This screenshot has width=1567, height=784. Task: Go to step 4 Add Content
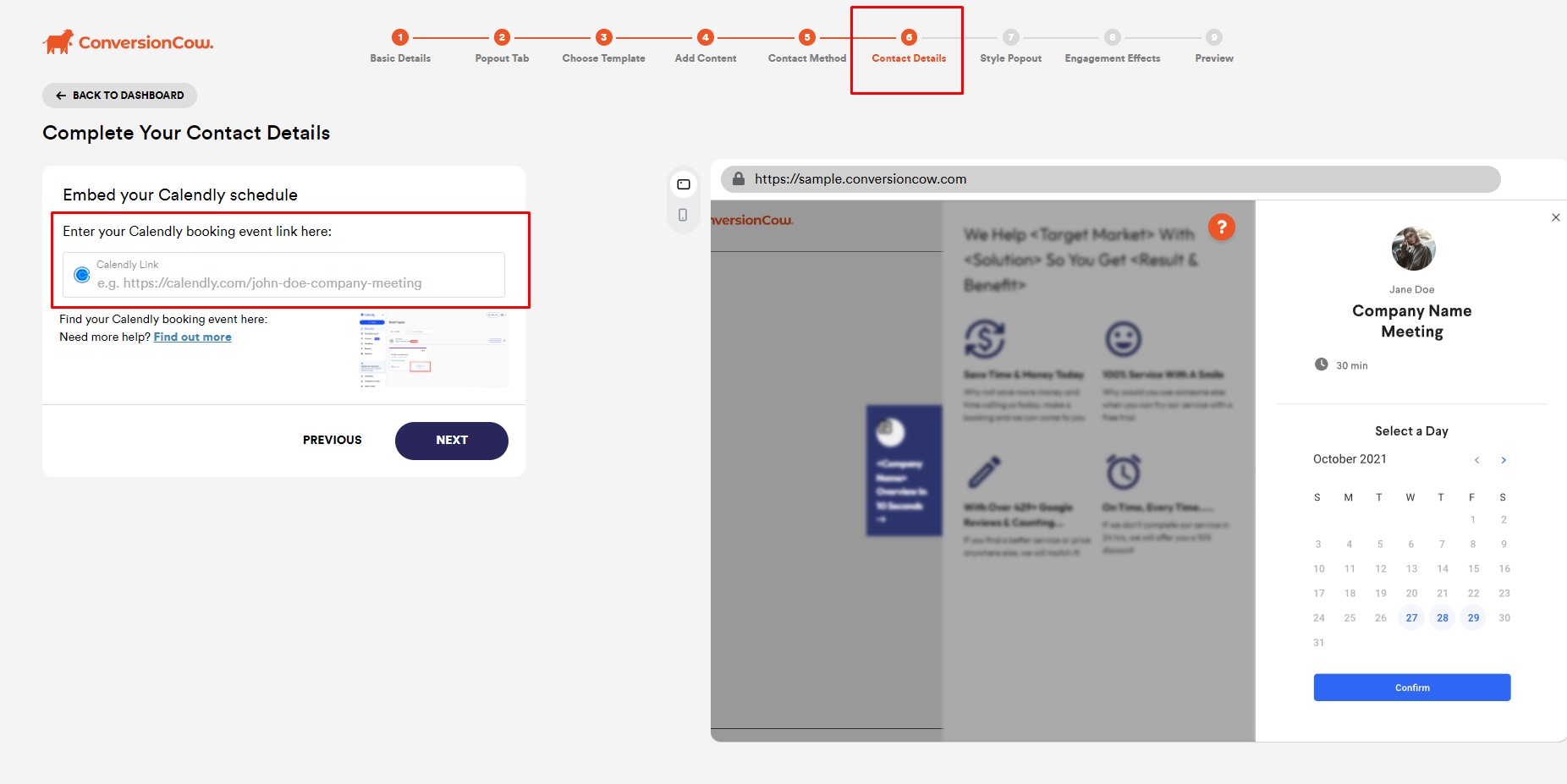click(706, 47)
